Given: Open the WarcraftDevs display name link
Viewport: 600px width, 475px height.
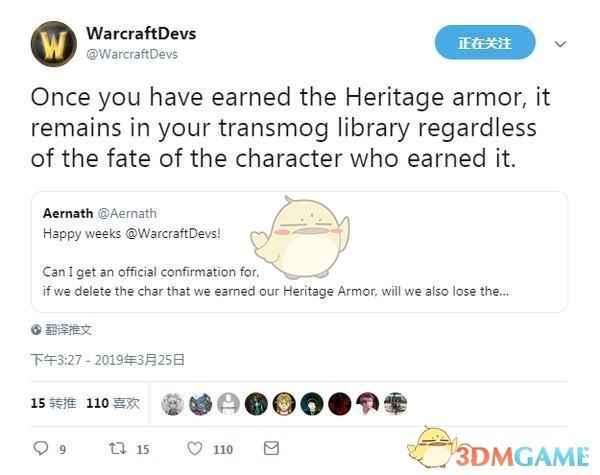Looking at the screenshot, I should 141,33.
